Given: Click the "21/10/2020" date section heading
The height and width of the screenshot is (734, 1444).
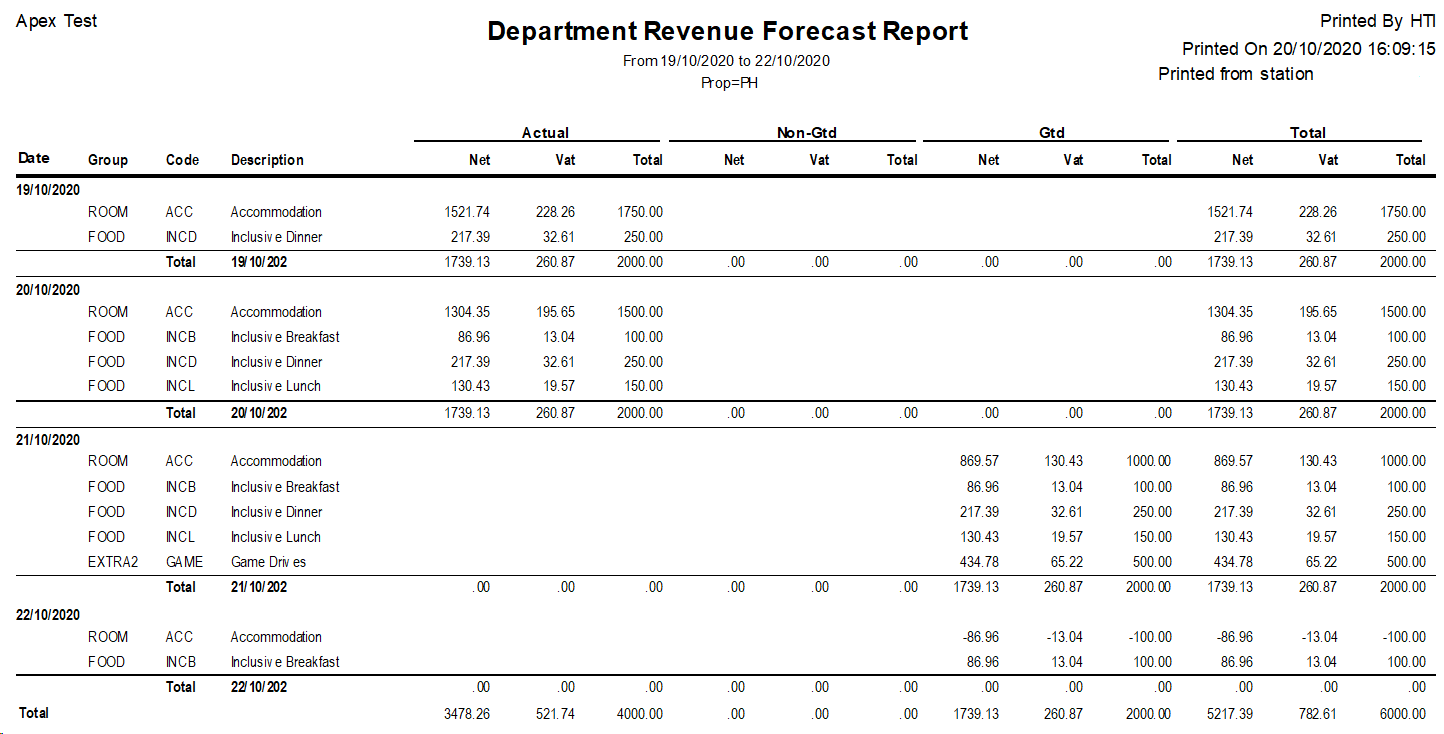Looking at the screenshot, I should pyautogui.click(x=49, y=439).
